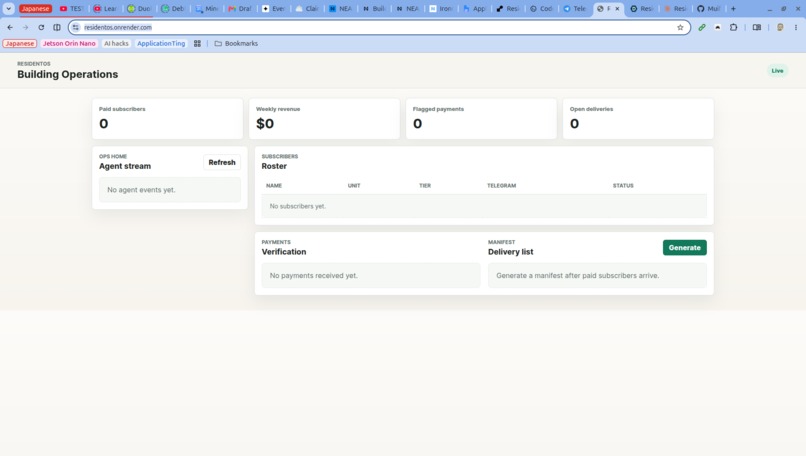The width and height of the screenshot is (806, 456).
Task: Toggle the browser side panel icon
Action: click(x=57, y=27)
